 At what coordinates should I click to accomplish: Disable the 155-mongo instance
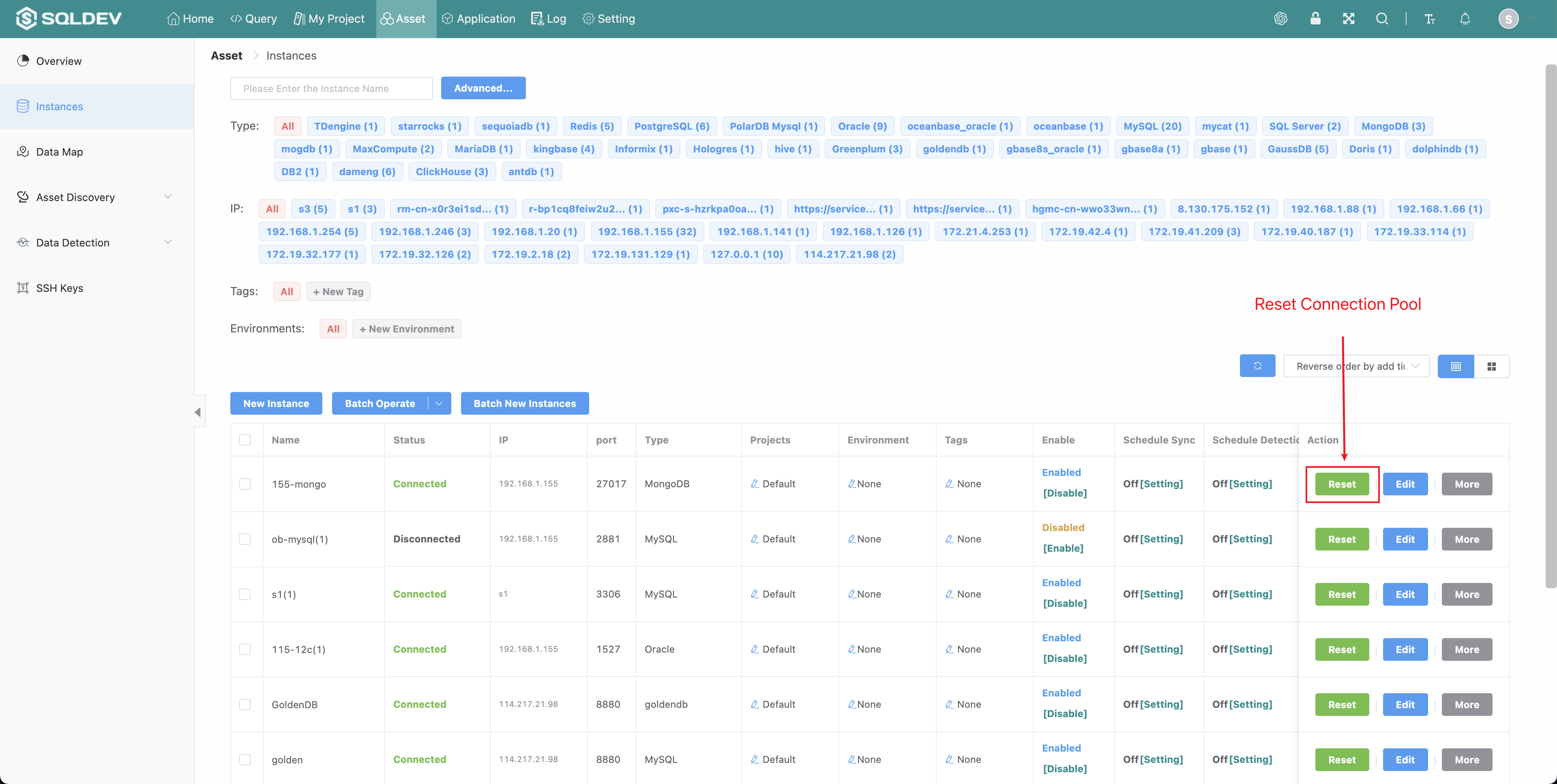click(1064, 493)
